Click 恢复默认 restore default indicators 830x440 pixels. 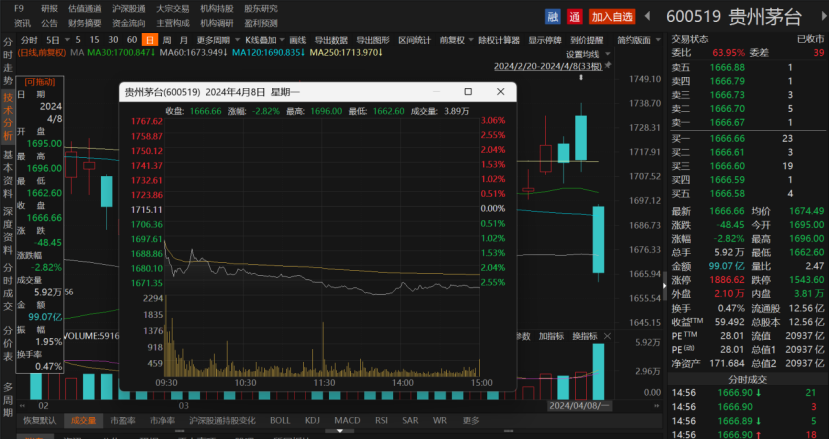[x=40, y=420]
